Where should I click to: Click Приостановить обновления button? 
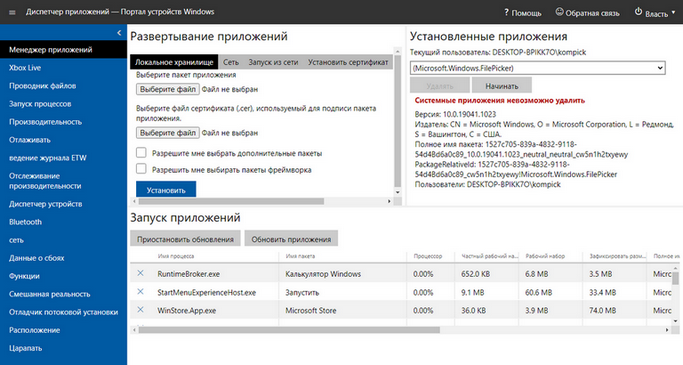click(x=185, y=239)
